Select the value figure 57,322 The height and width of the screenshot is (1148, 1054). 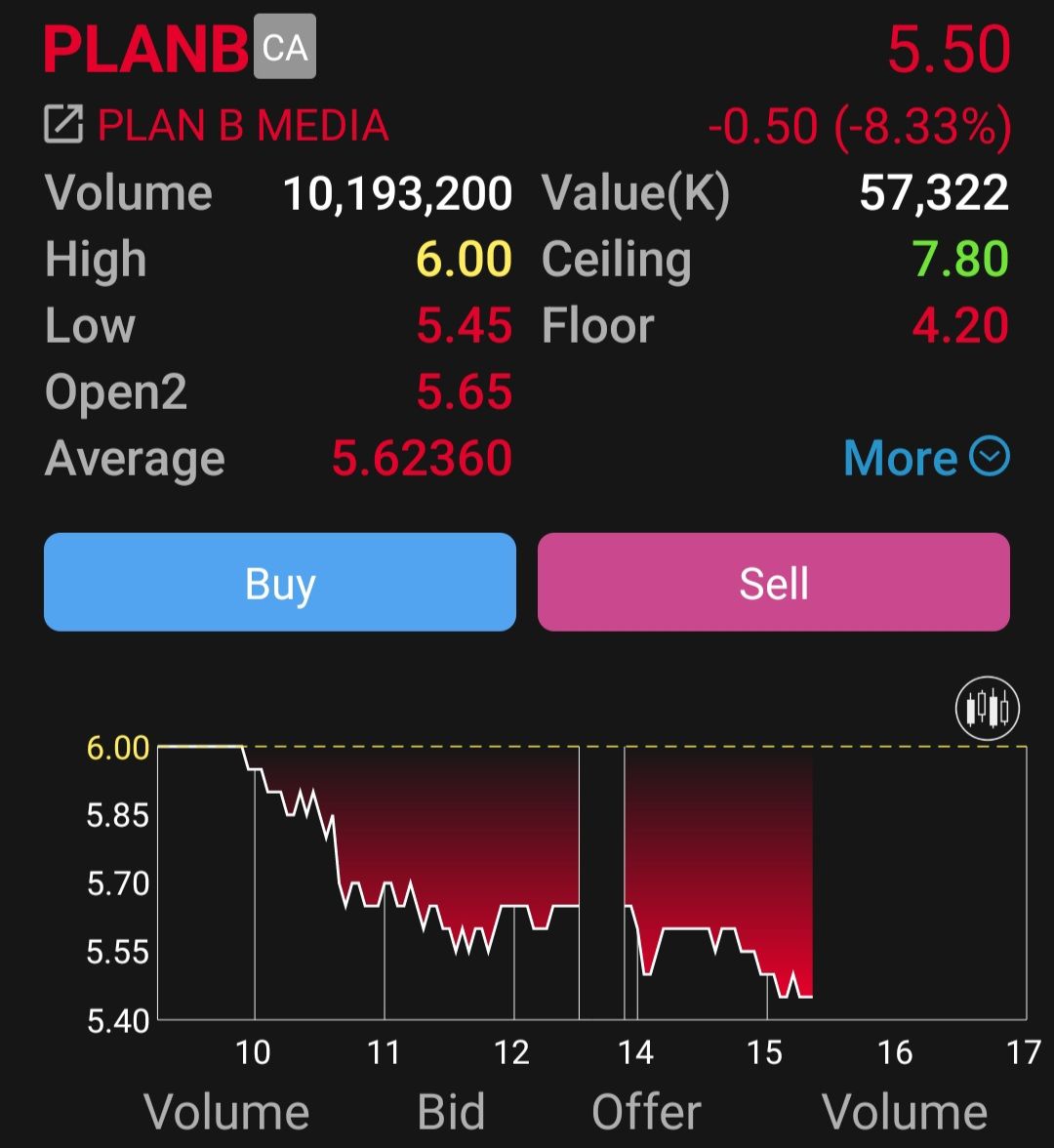(934, 193)
